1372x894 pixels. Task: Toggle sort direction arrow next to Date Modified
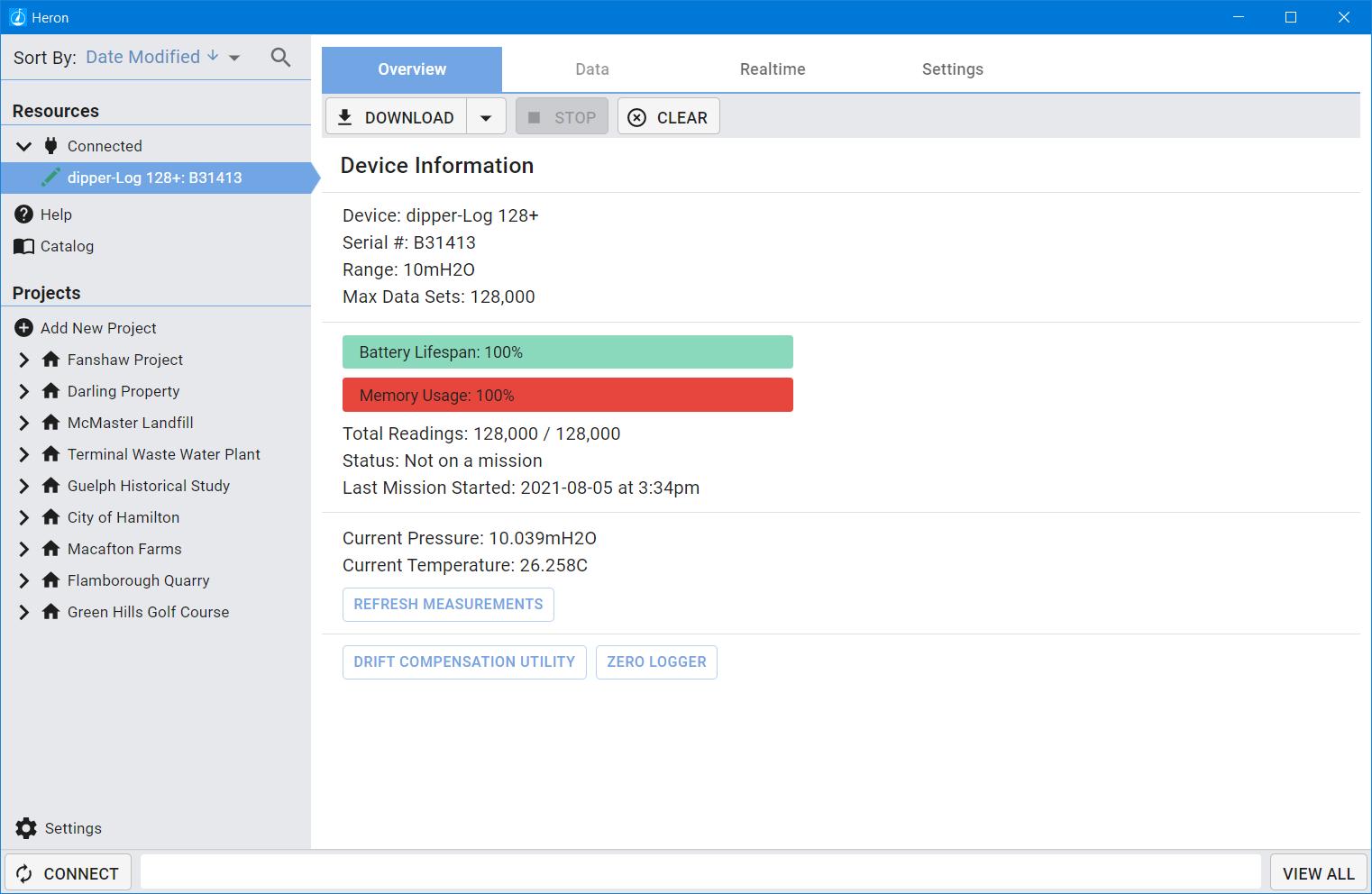click(x=213, y=56)
